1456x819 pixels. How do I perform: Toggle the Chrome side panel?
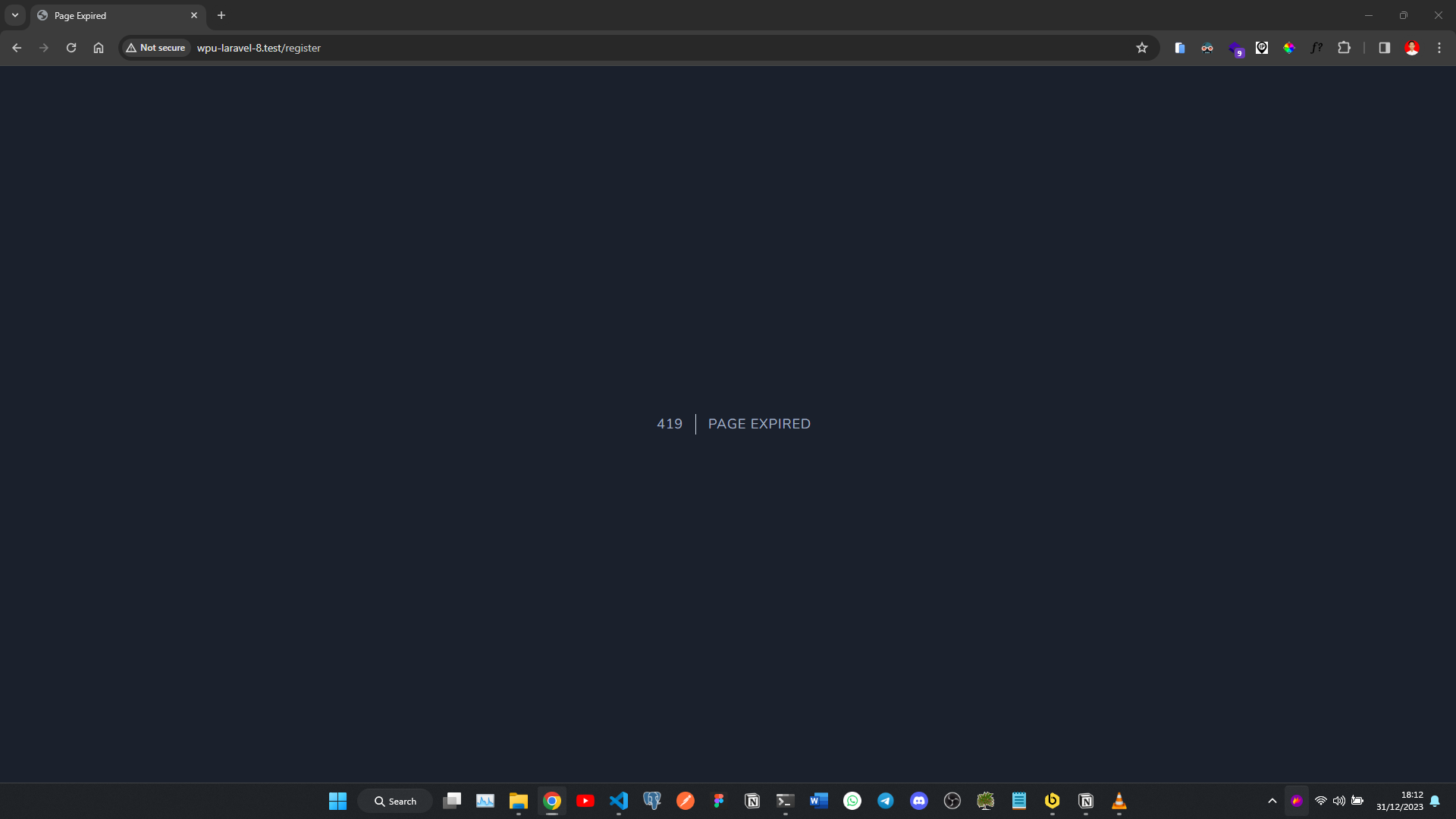click(1385, 48)
